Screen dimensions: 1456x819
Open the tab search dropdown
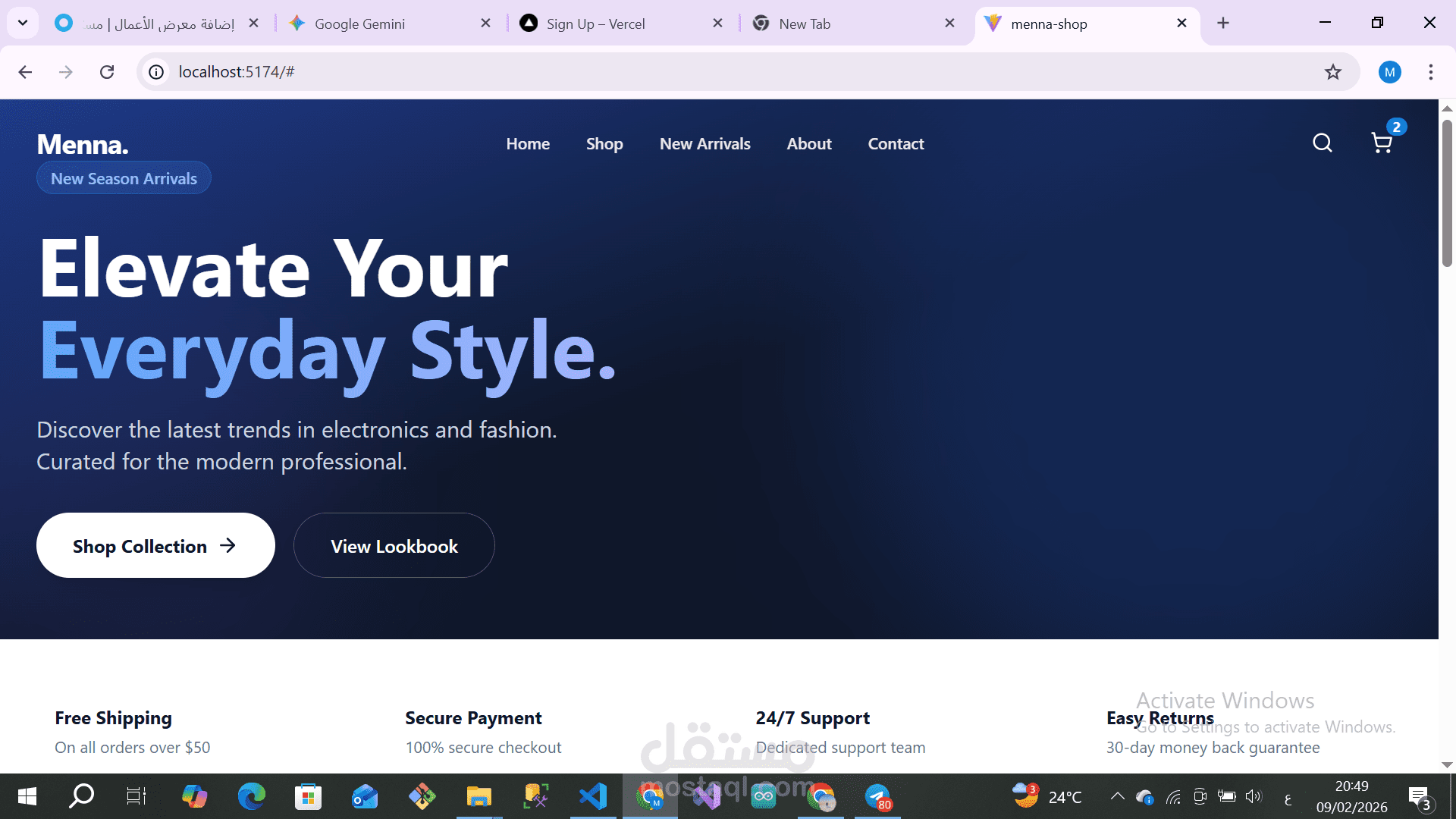click(22, 23)
